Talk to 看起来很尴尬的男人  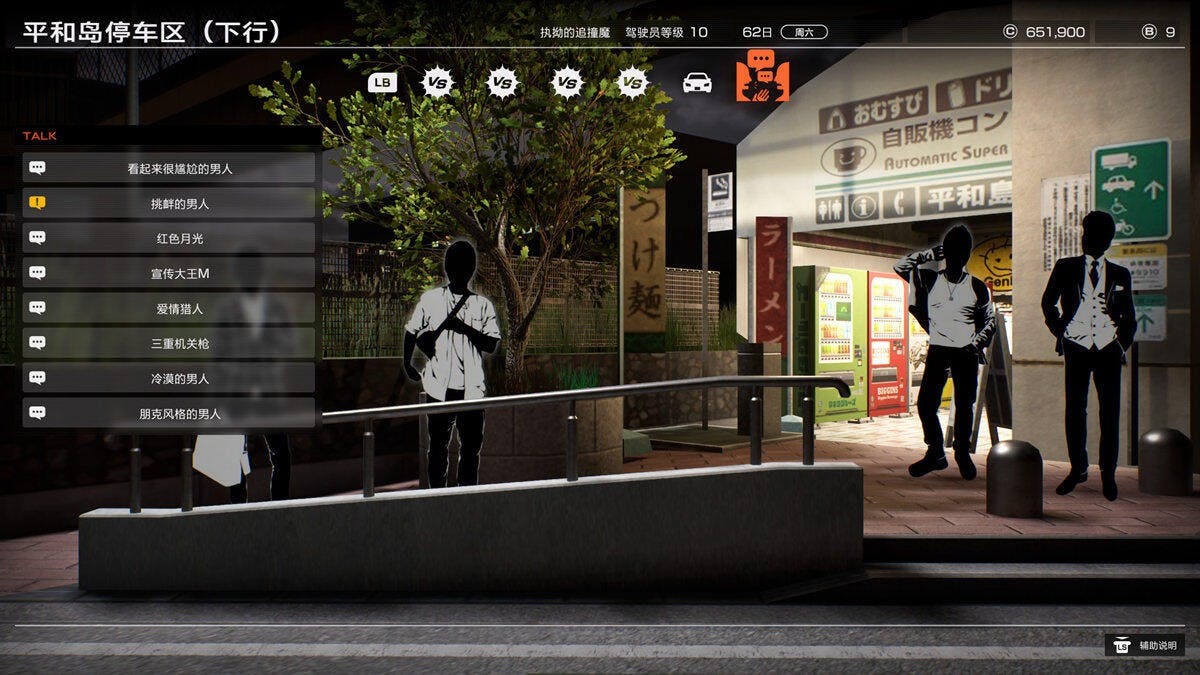pyautogui.click(x=169, y=168)
